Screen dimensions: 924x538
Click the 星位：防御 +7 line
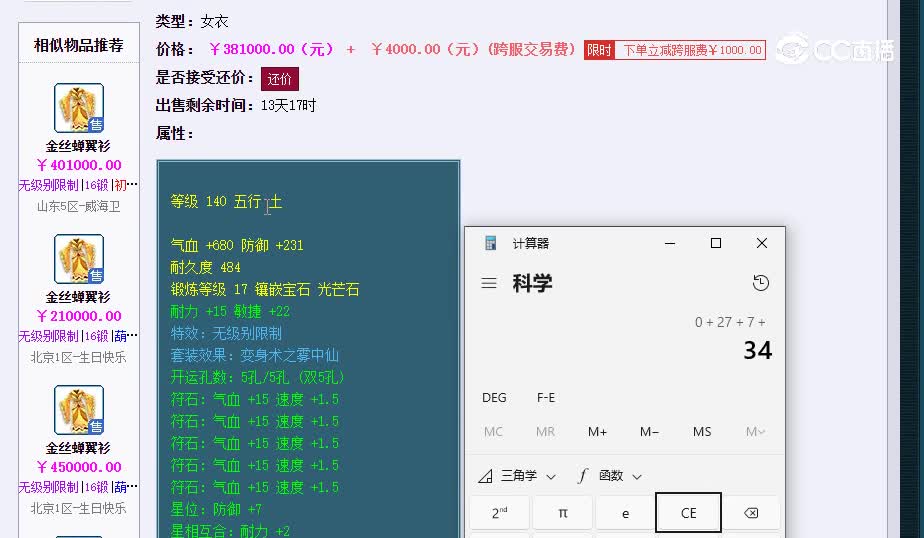tap(216, 509)
